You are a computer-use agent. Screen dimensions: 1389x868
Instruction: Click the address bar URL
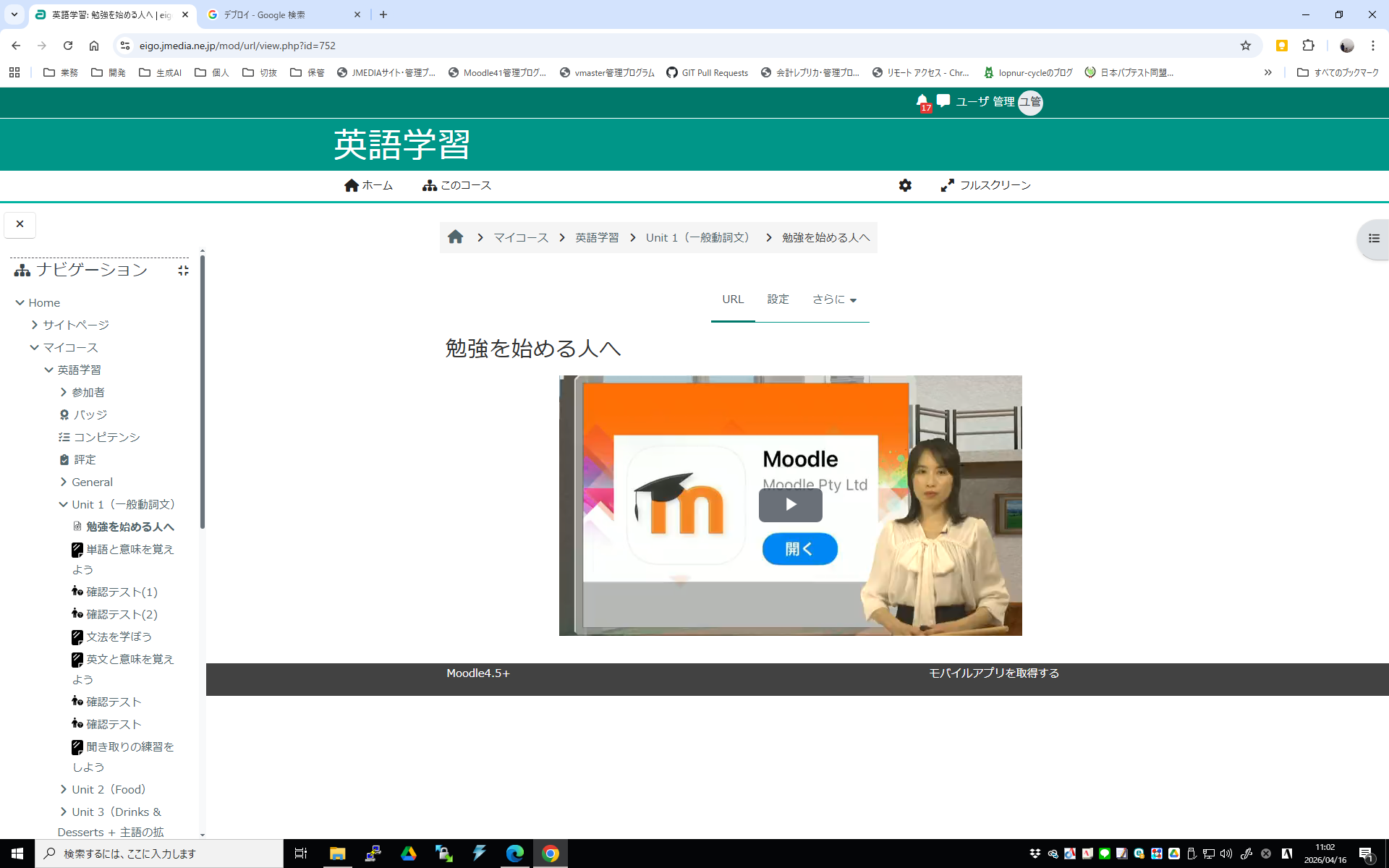[x=237, y=46]
